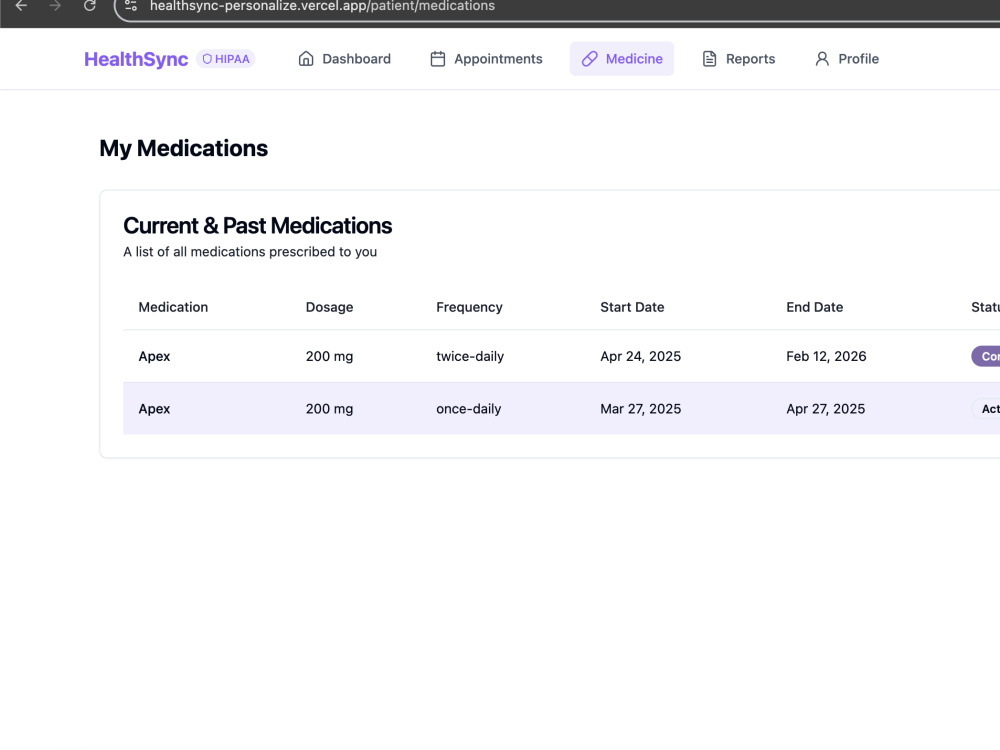Go to the Reports nav item
The image size is (1000, 750).
(739, 59)
